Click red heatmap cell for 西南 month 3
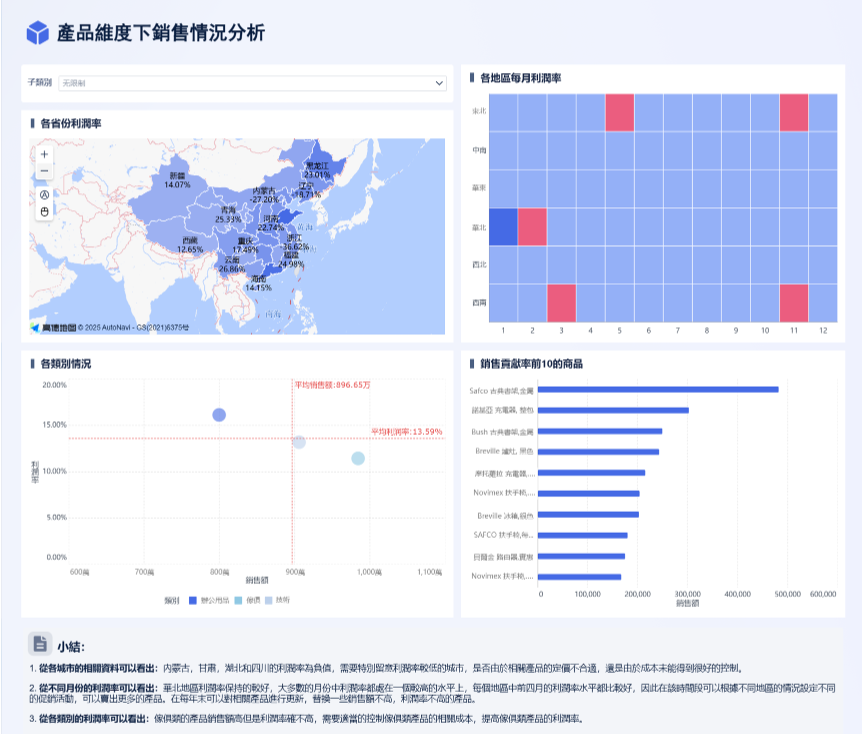Image resolution: width=862 pixels, height=734 pixels. pyautogui.click(x=561, y=303)
